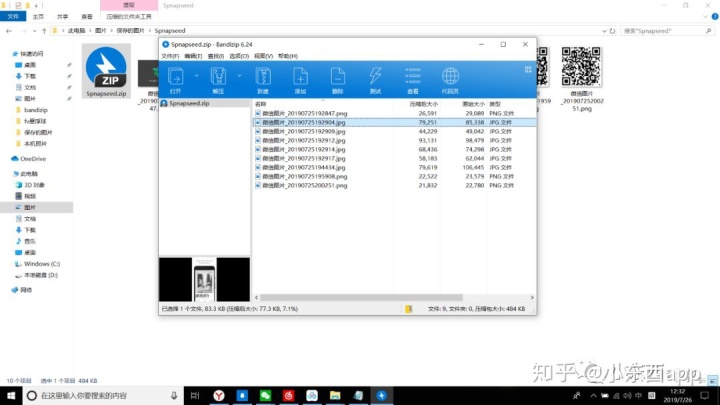
Task: Click the taskbar search box 在这里输入你要搜索的内容
Action: point(103,395)
